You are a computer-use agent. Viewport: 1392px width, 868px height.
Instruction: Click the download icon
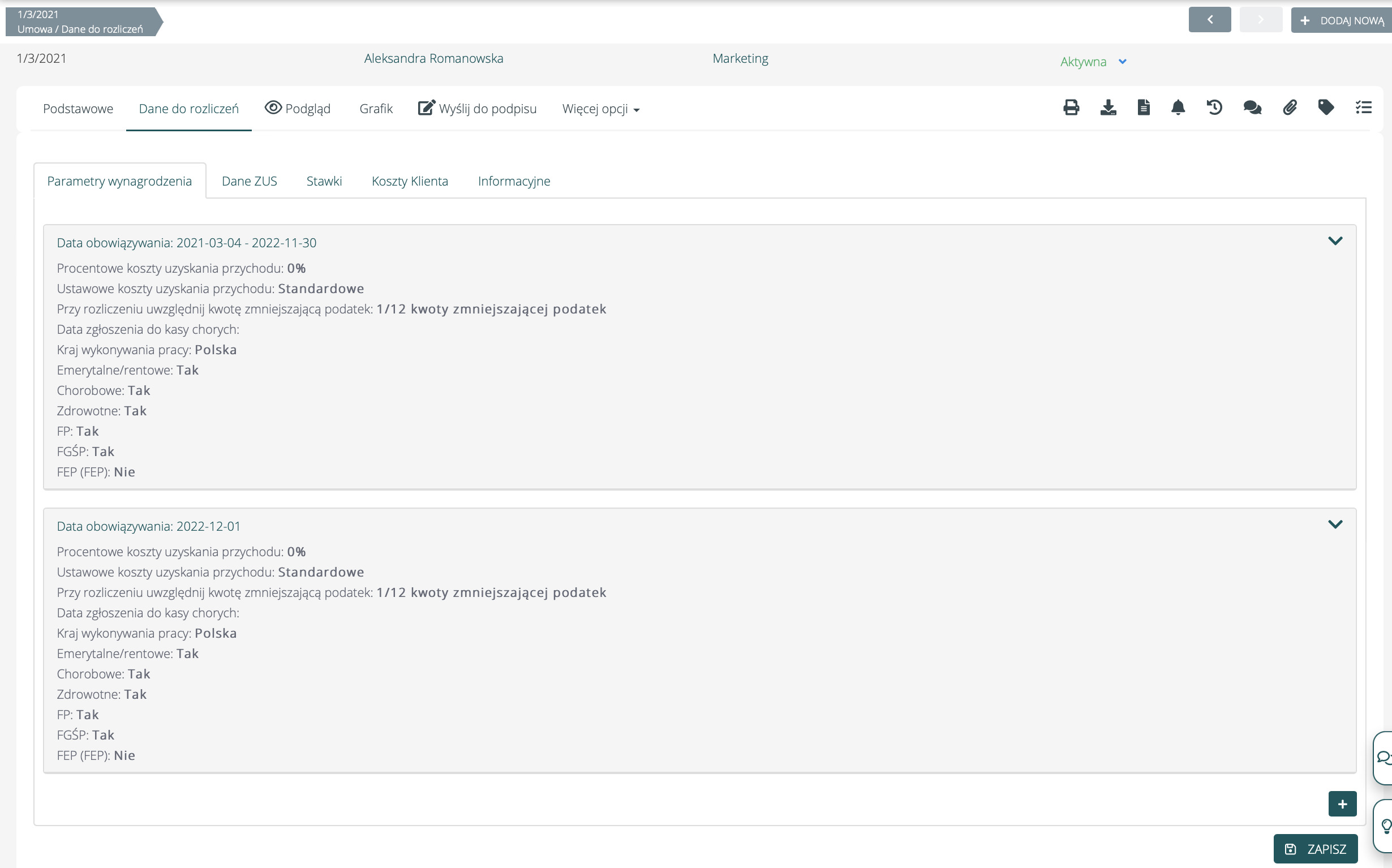[x=1108, y=108]
